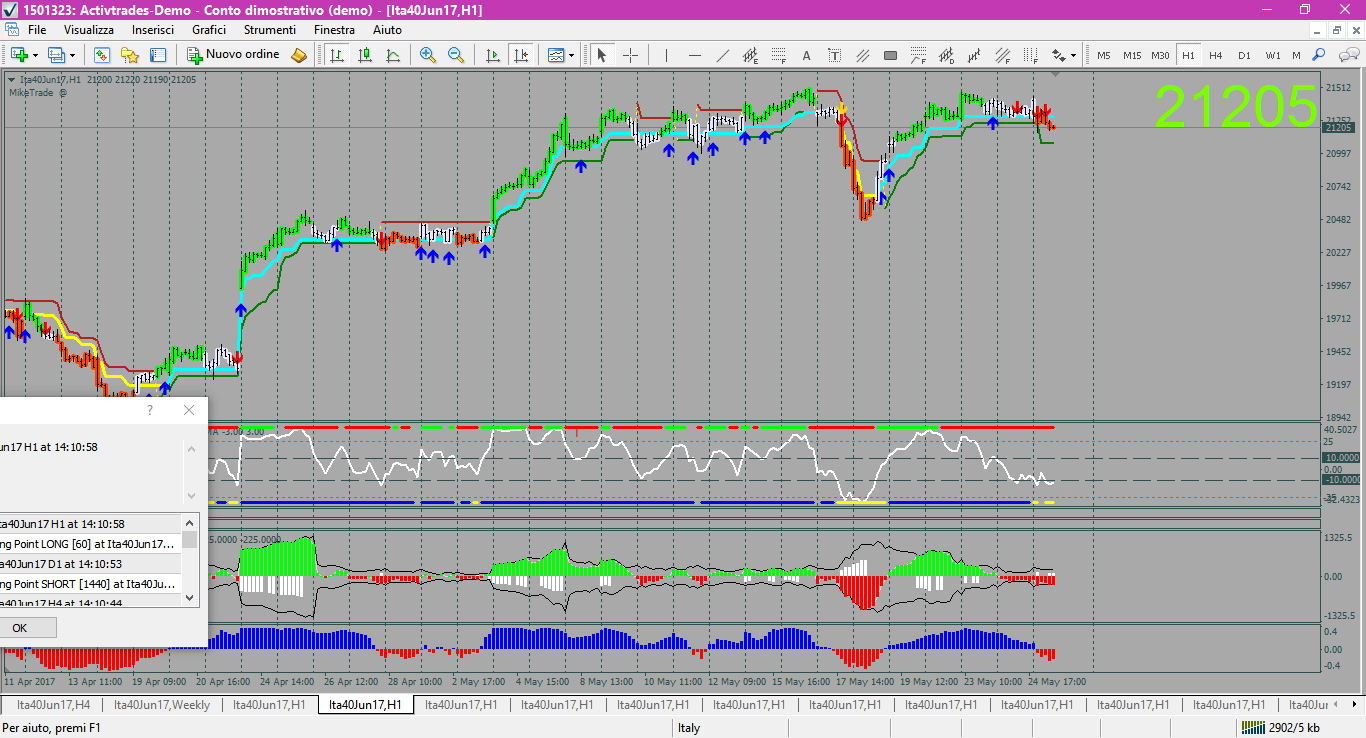
Task: Switch to line chart display
Action: tap(393, 55)
